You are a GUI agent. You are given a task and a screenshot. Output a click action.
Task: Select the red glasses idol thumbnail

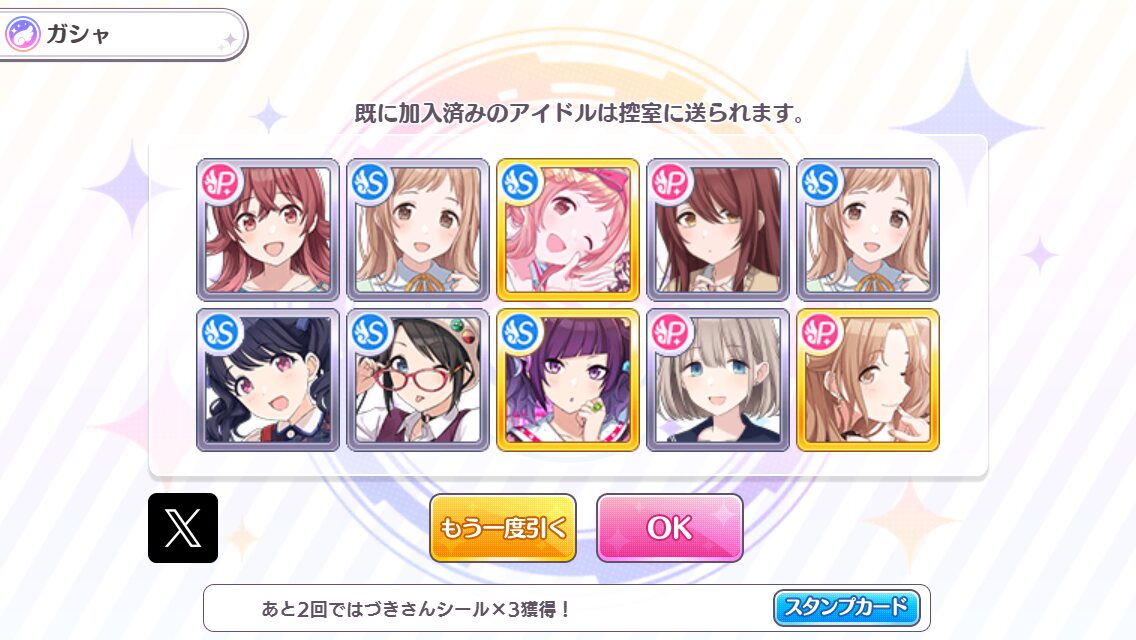coord(418,380)
